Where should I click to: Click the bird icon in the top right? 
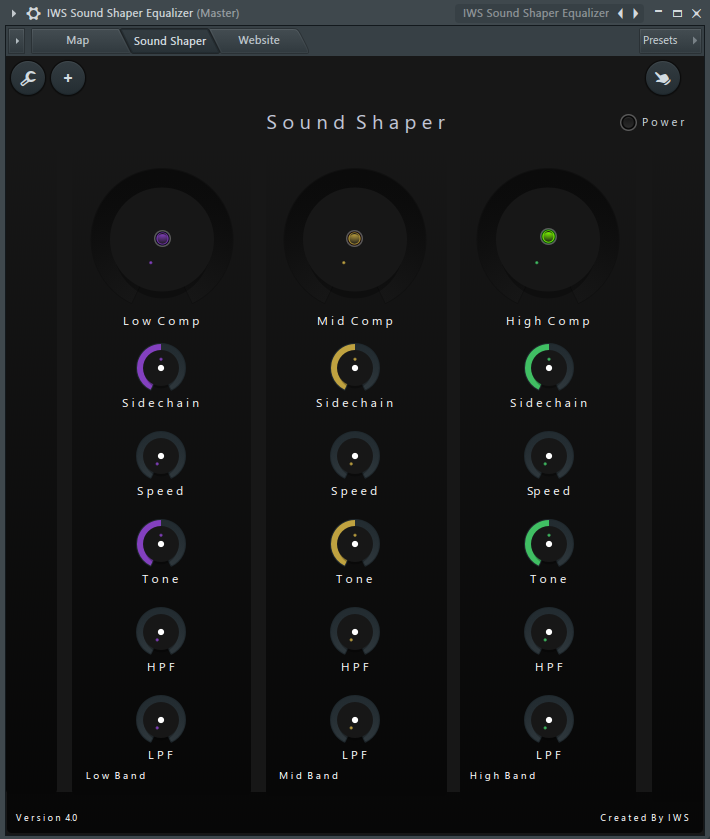tap(663, 78)
